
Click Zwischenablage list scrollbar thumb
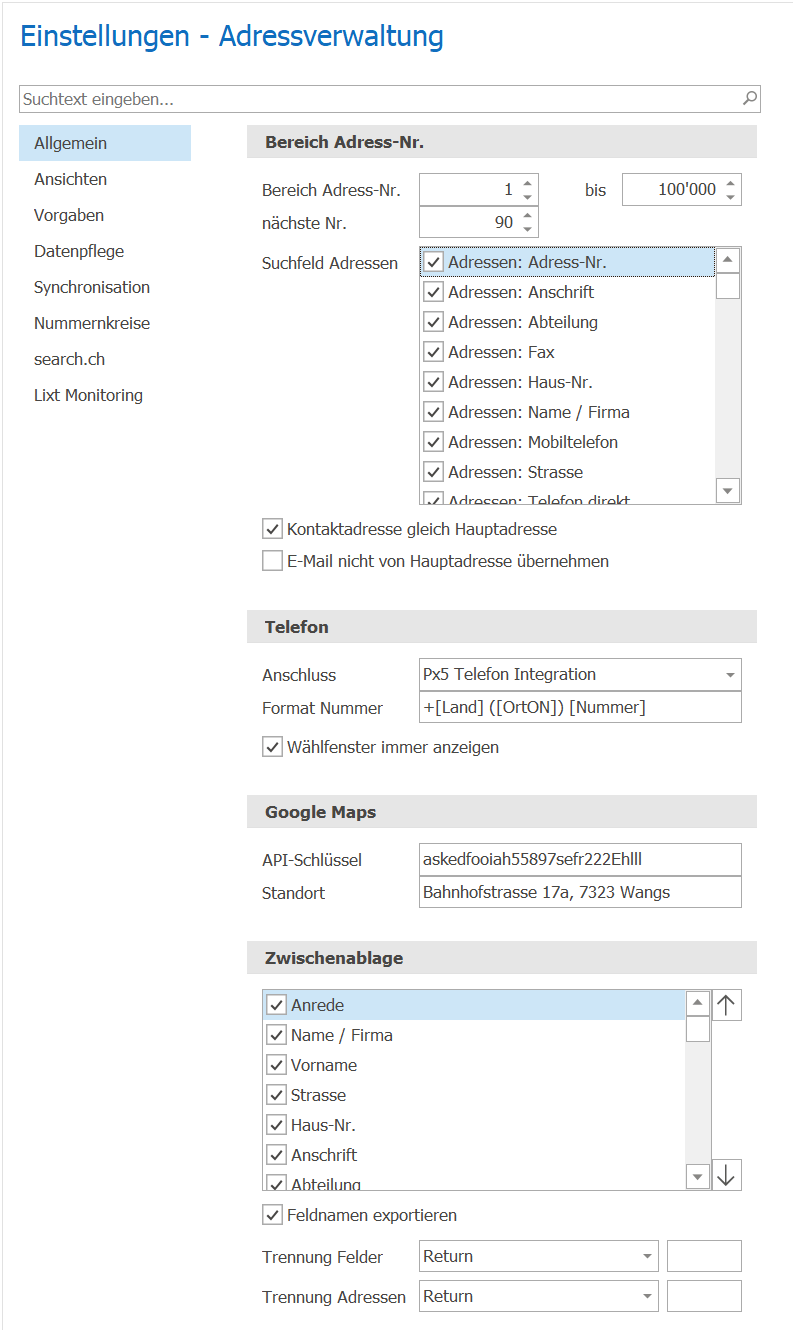[698, 1029]
